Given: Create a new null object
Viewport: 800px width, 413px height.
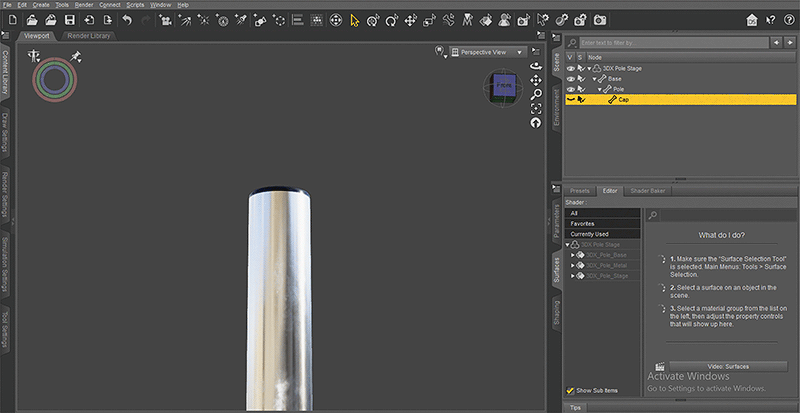Looking at the screenshot, I should pos(279,20).
